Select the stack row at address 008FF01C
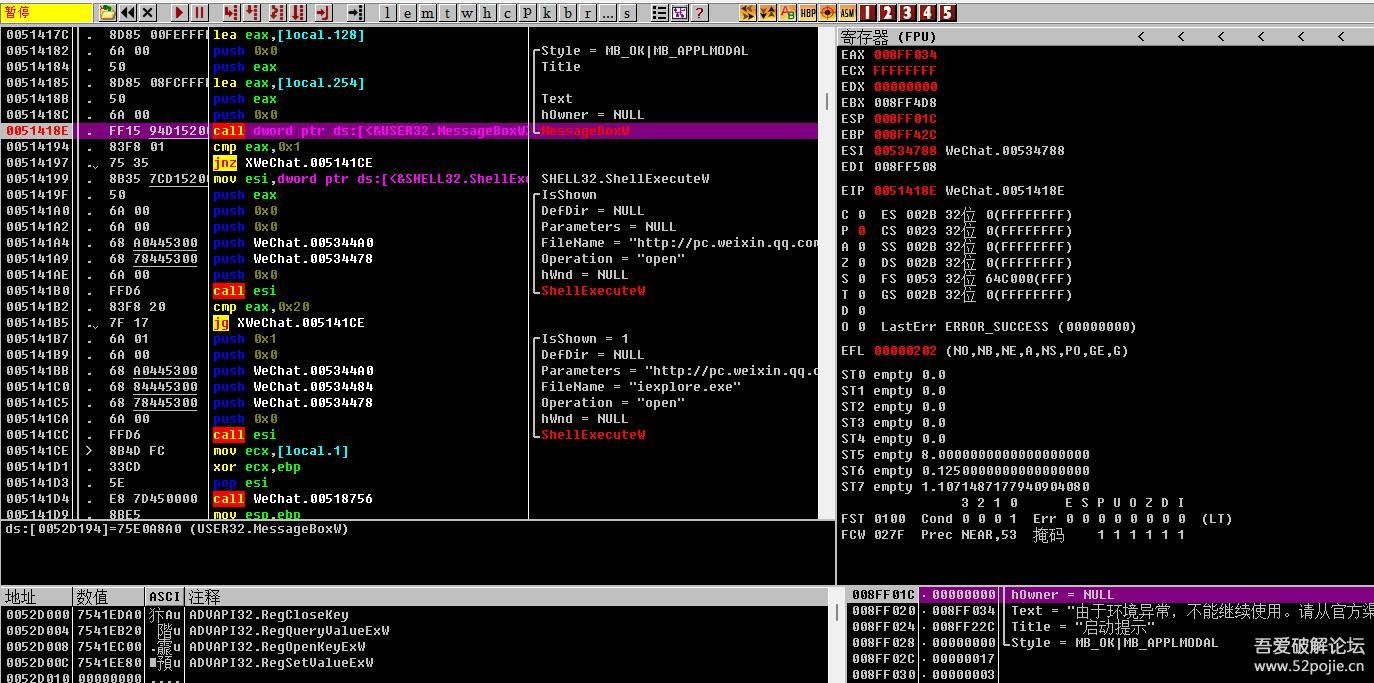The image size is (1374, 683). click(x=1110, y=595)
